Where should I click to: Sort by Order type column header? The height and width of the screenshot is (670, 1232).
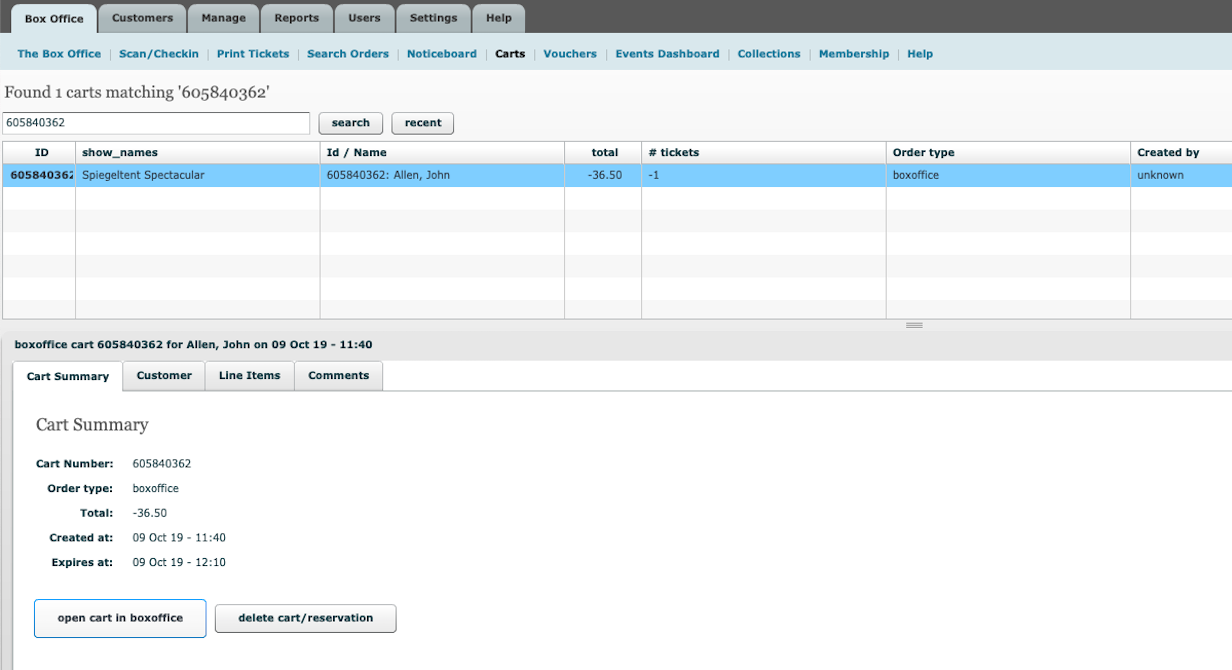pyautogui.click(x=1009, y=153)
